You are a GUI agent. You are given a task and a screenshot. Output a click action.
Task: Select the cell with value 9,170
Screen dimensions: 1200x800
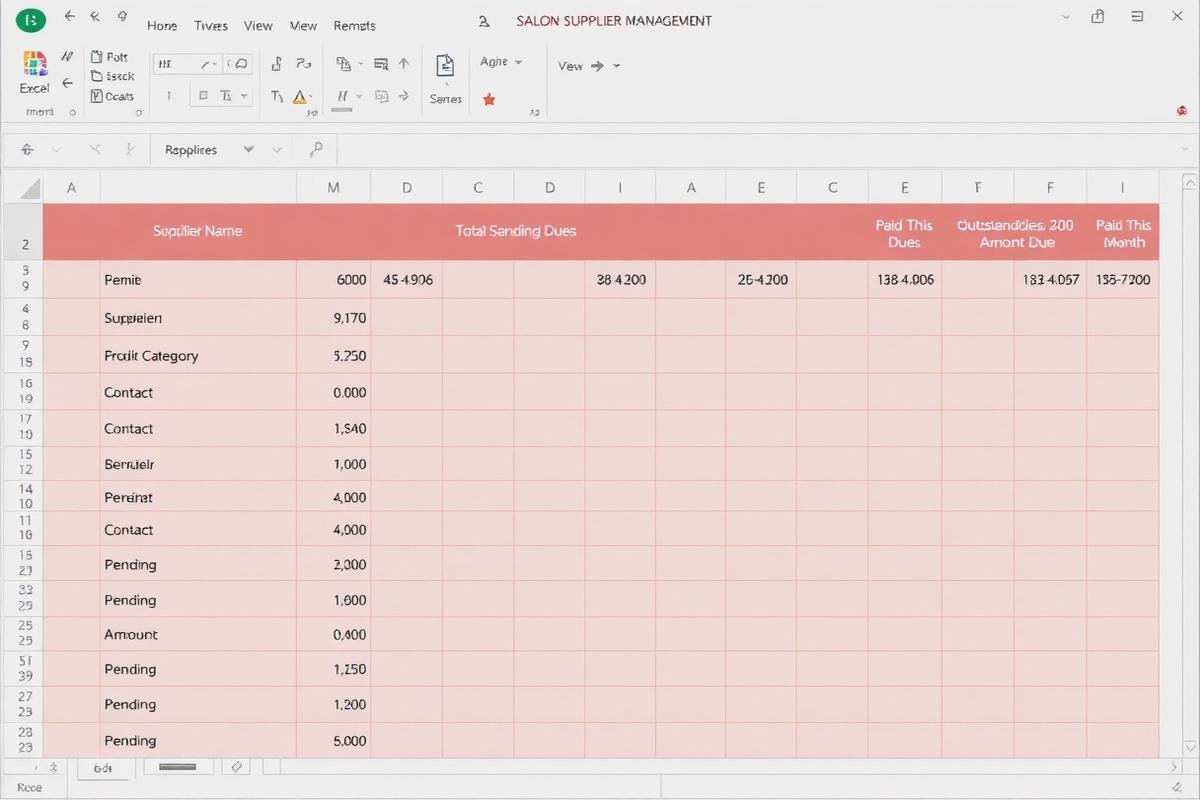pyautogui.click(x=333, y=318)
